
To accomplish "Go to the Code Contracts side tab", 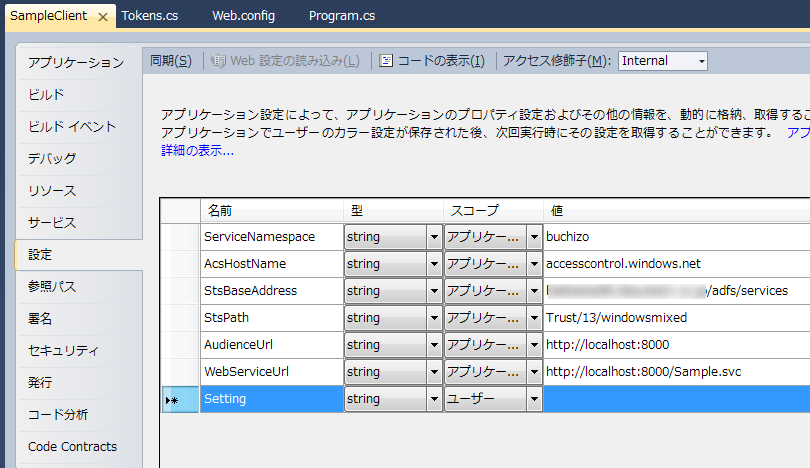I will pos(72,447).
